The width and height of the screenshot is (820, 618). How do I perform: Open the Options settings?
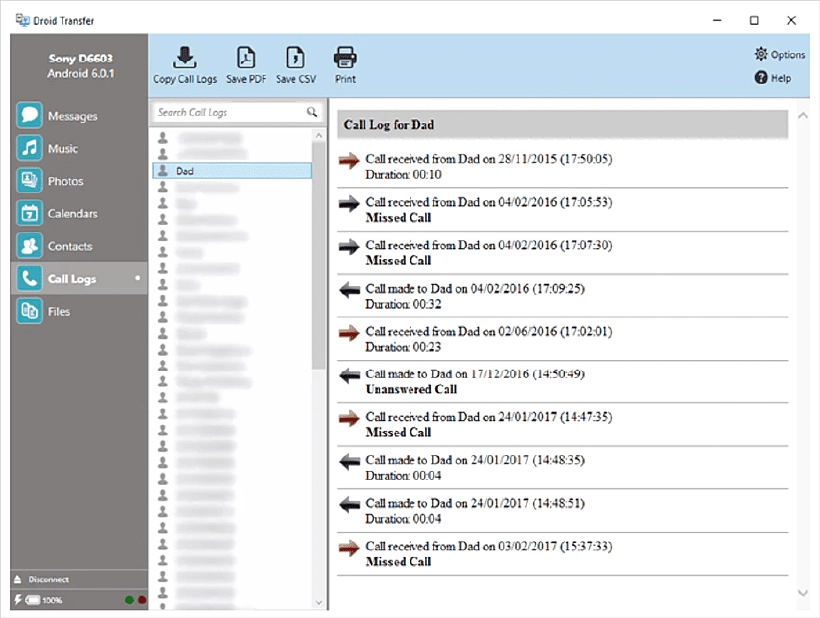coord(780,54)
